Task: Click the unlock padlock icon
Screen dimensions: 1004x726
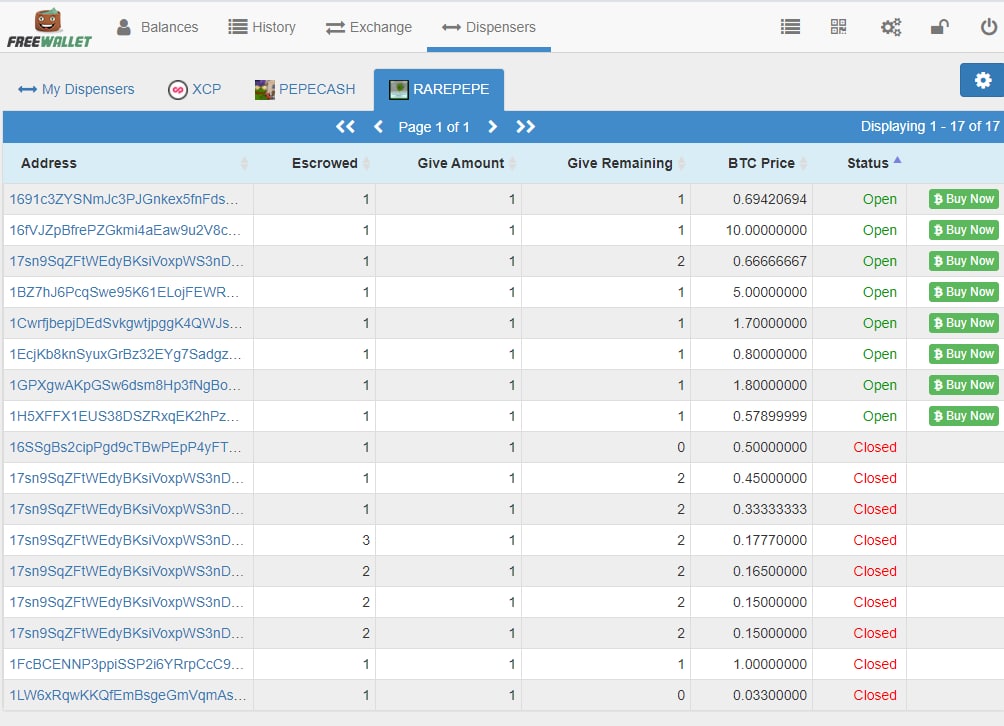Action: [x=939, y=27]
